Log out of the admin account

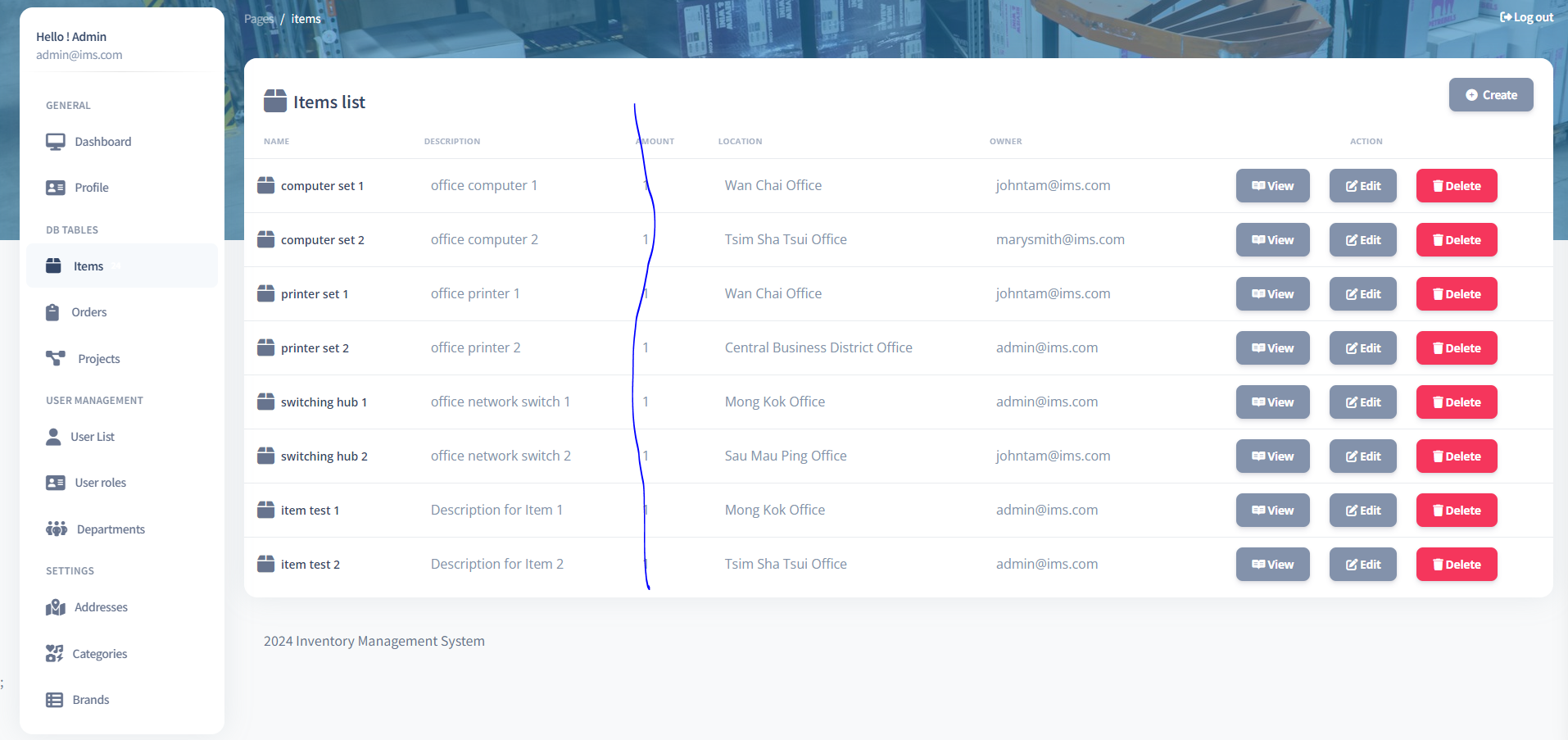[1526, 17]
